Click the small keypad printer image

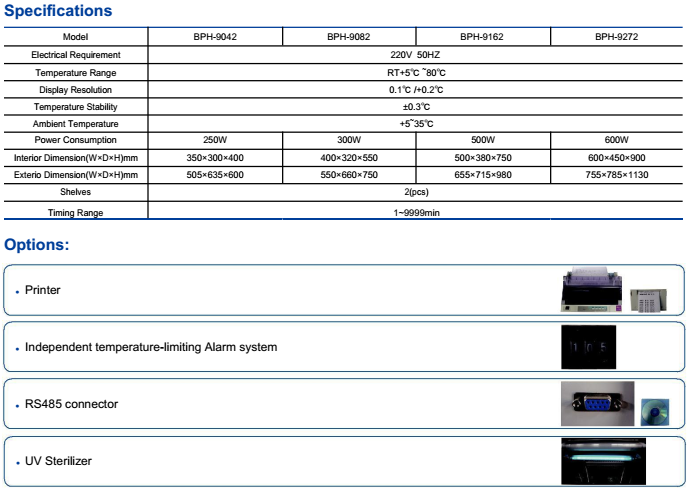tap(649, 300)
